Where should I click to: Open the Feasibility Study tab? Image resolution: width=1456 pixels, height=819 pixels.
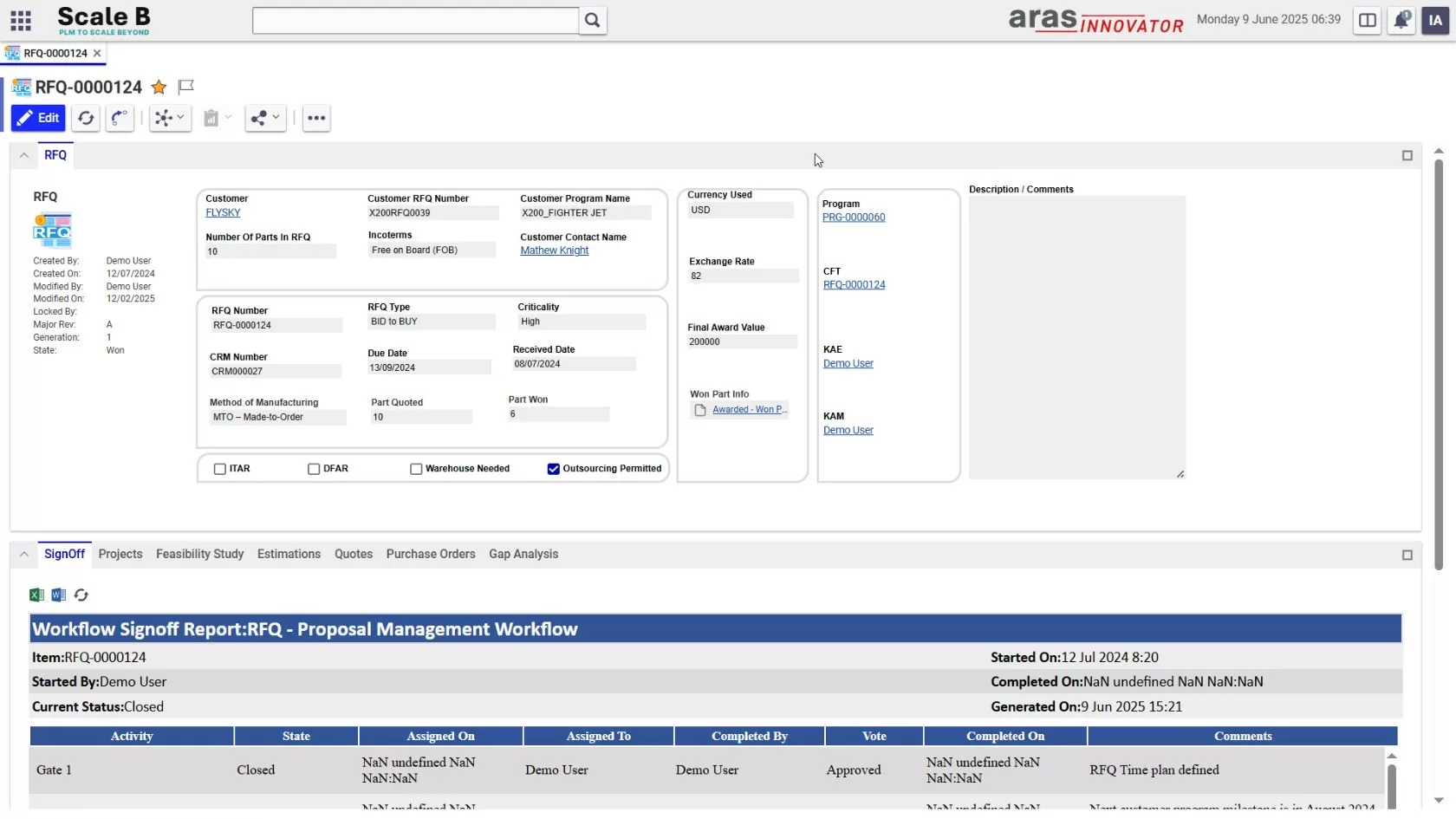(198, 554)
